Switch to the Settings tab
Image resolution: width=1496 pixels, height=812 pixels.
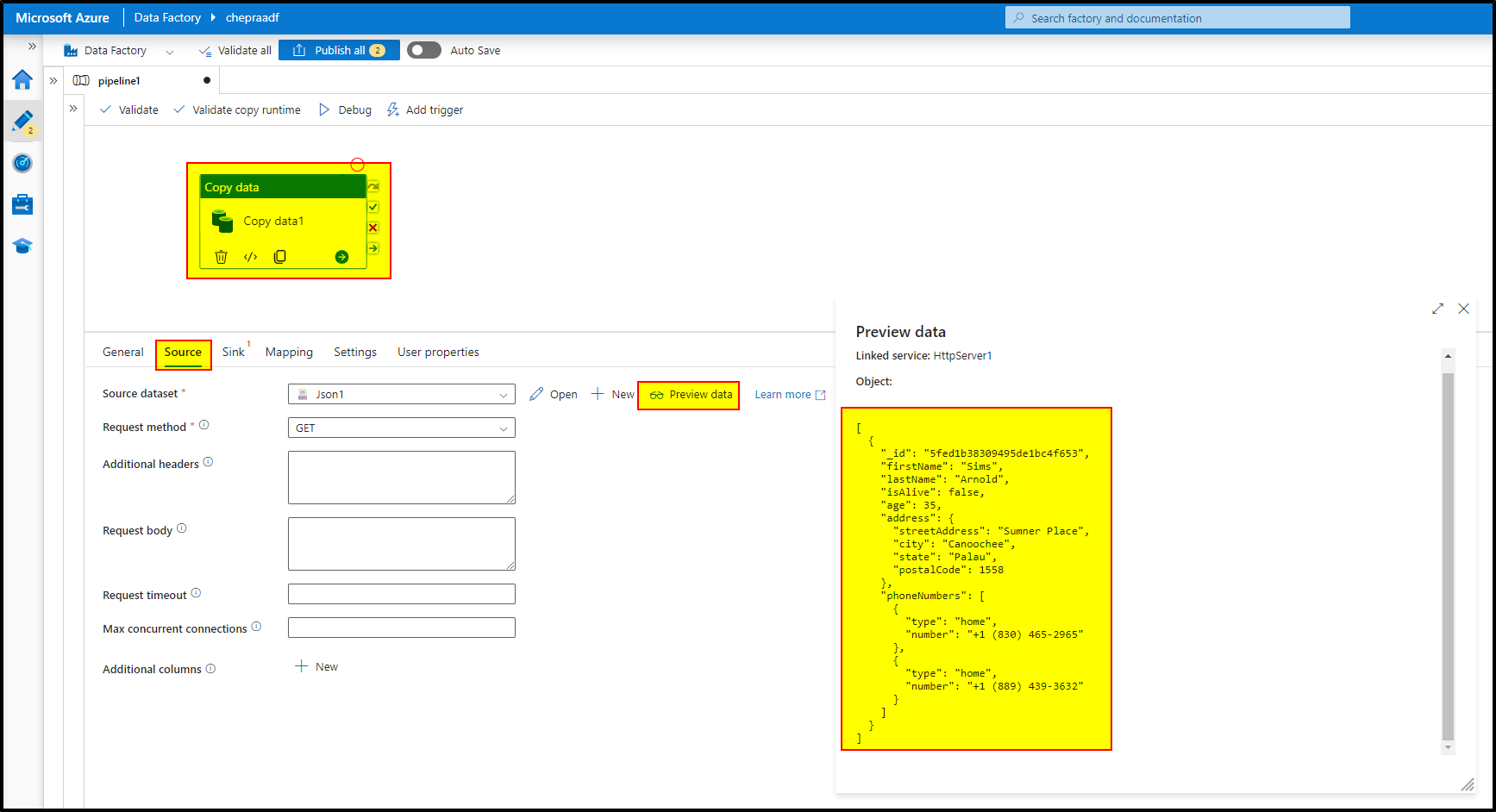click(x=355, y=352)
